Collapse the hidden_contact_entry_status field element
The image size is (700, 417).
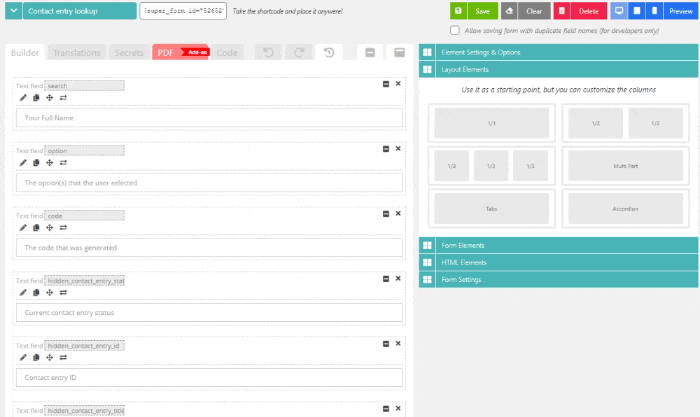(386, 279)
